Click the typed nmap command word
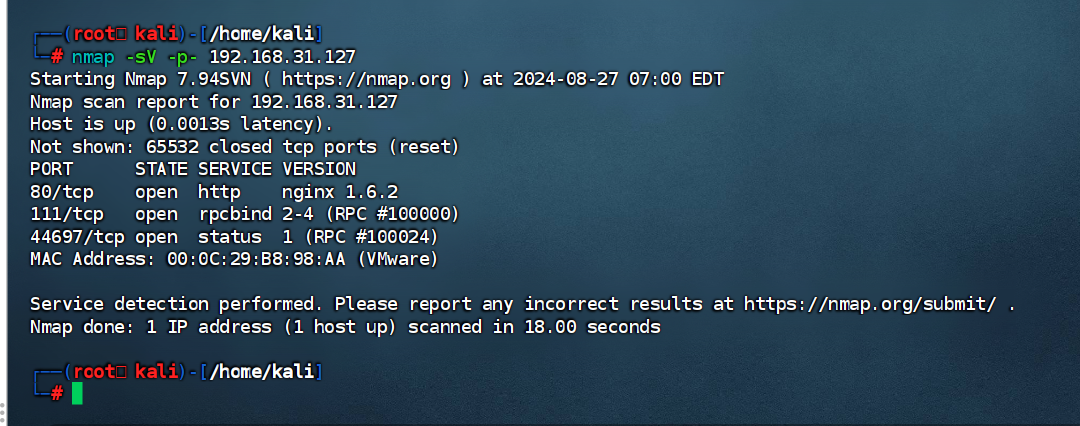 tap(93, 56)
